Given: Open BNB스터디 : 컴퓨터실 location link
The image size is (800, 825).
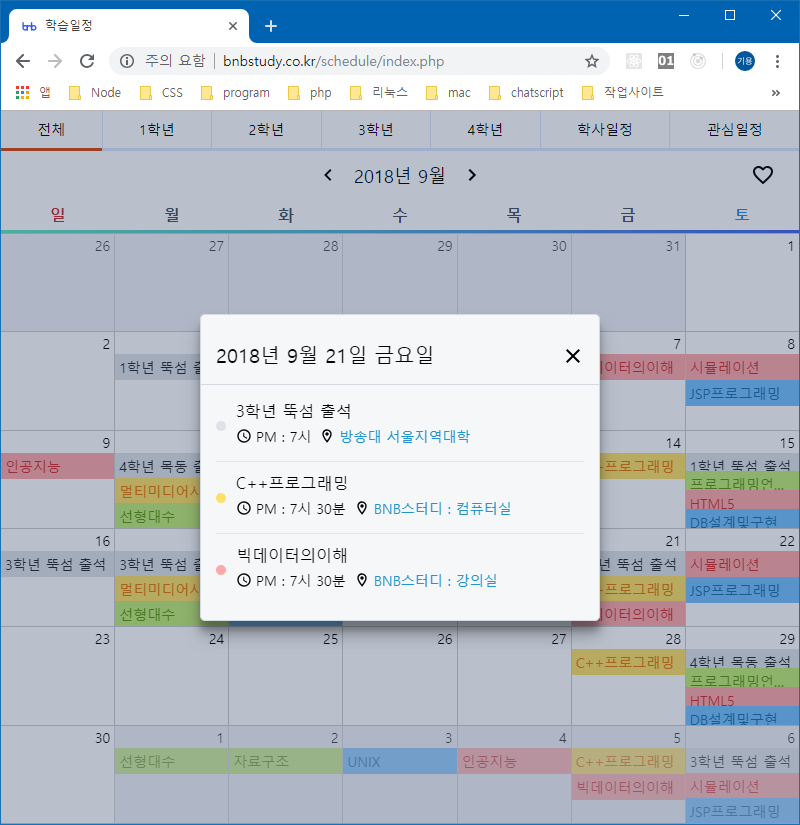Looking at the screenshot, I should [x=442, y=508].
